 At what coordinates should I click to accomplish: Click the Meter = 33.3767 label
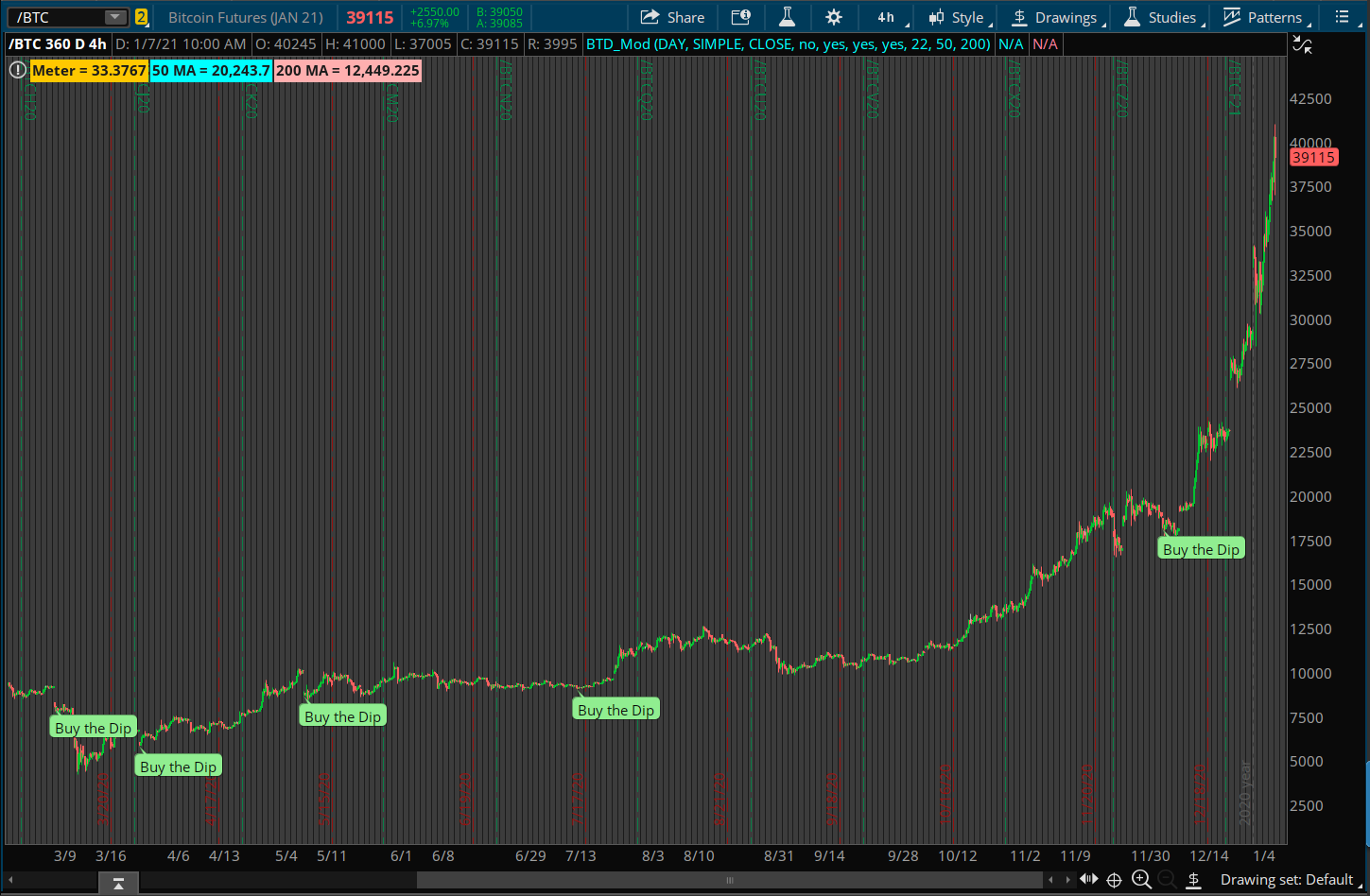pos(89,71)
